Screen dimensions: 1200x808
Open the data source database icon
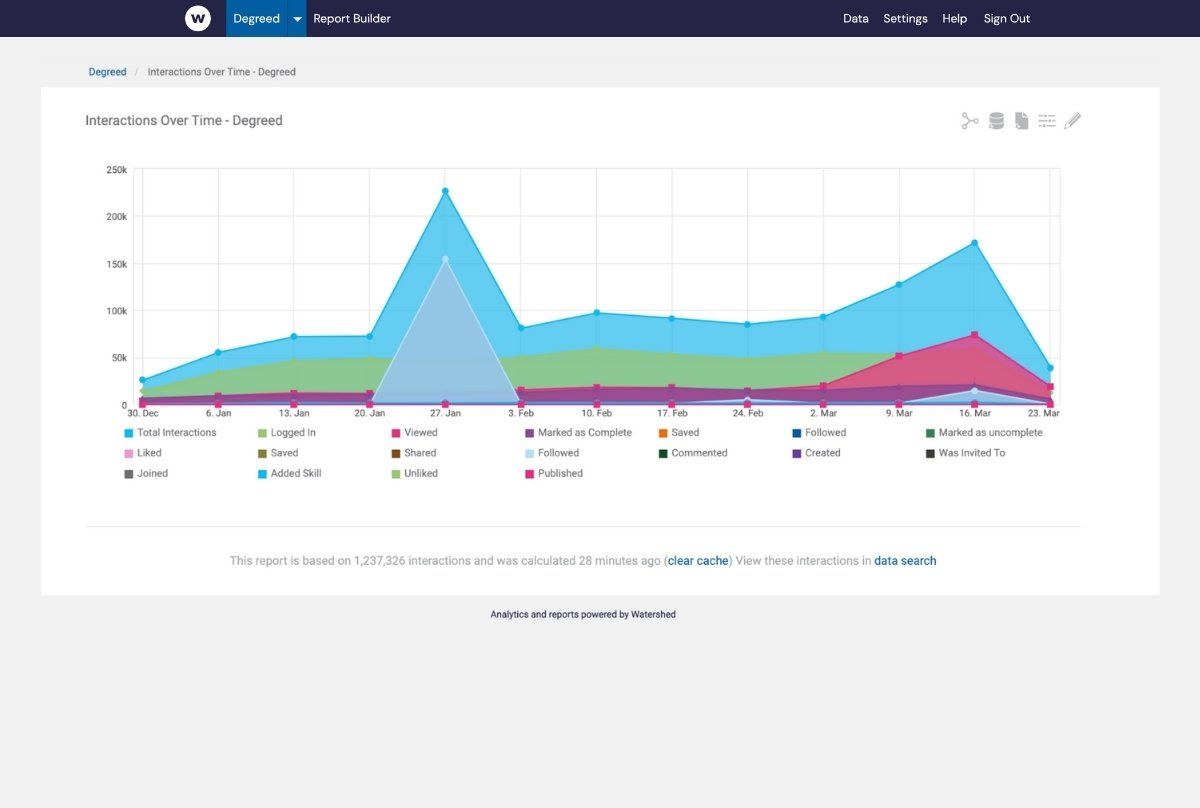[x=996, y=120]
